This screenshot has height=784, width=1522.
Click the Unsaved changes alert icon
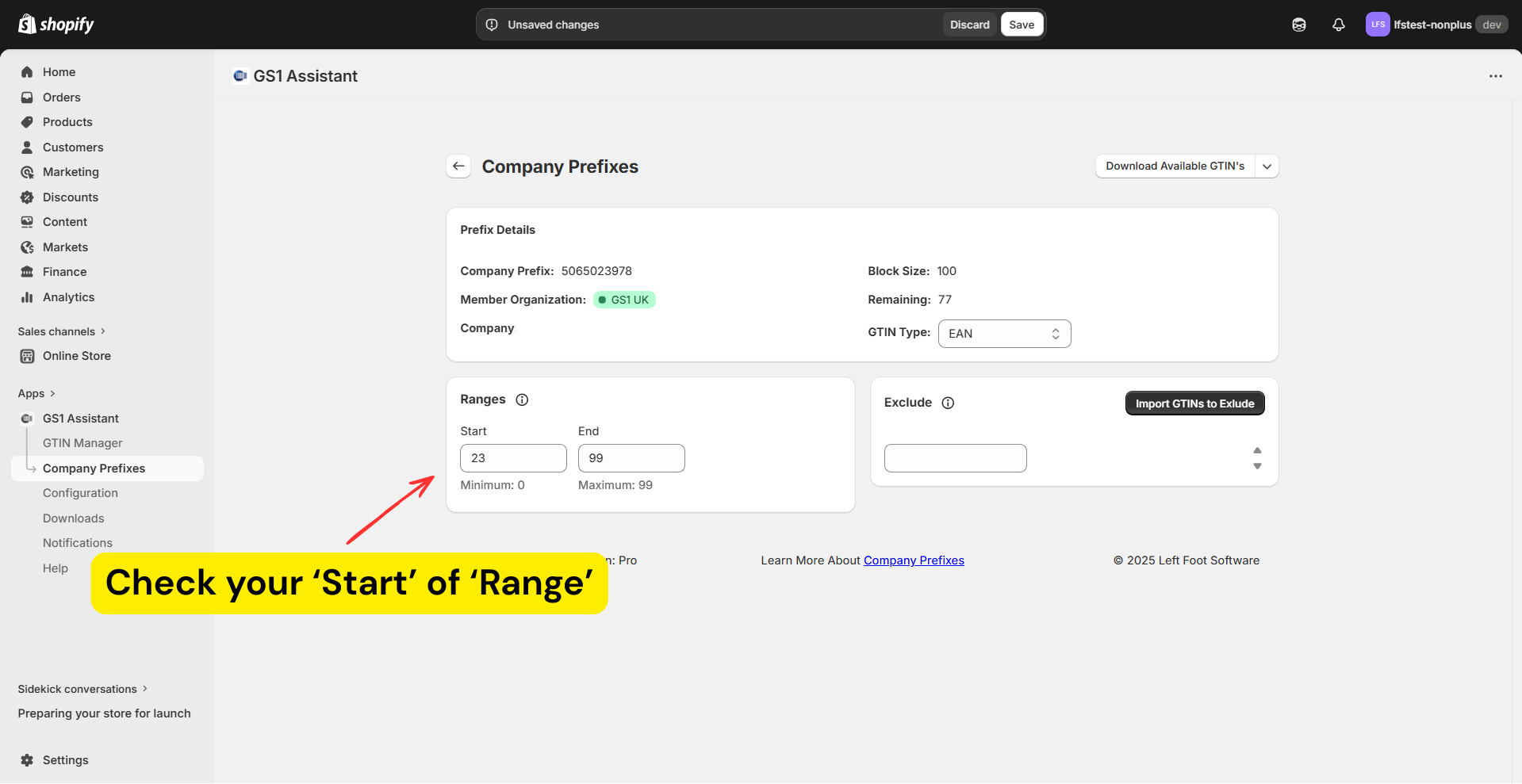[492, 25]
